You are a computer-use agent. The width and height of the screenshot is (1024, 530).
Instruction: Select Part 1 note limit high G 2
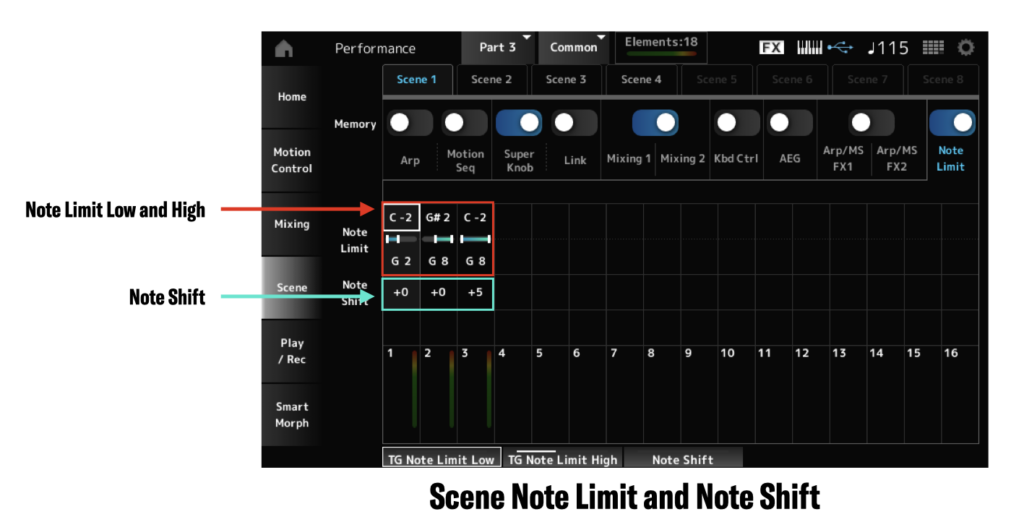tap(401, 261)
